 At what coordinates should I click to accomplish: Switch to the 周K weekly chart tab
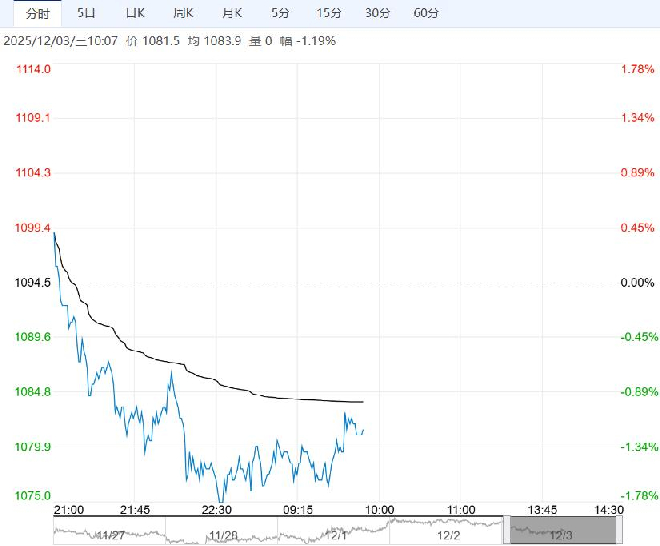pyautogui.click(x=183, y=13)
